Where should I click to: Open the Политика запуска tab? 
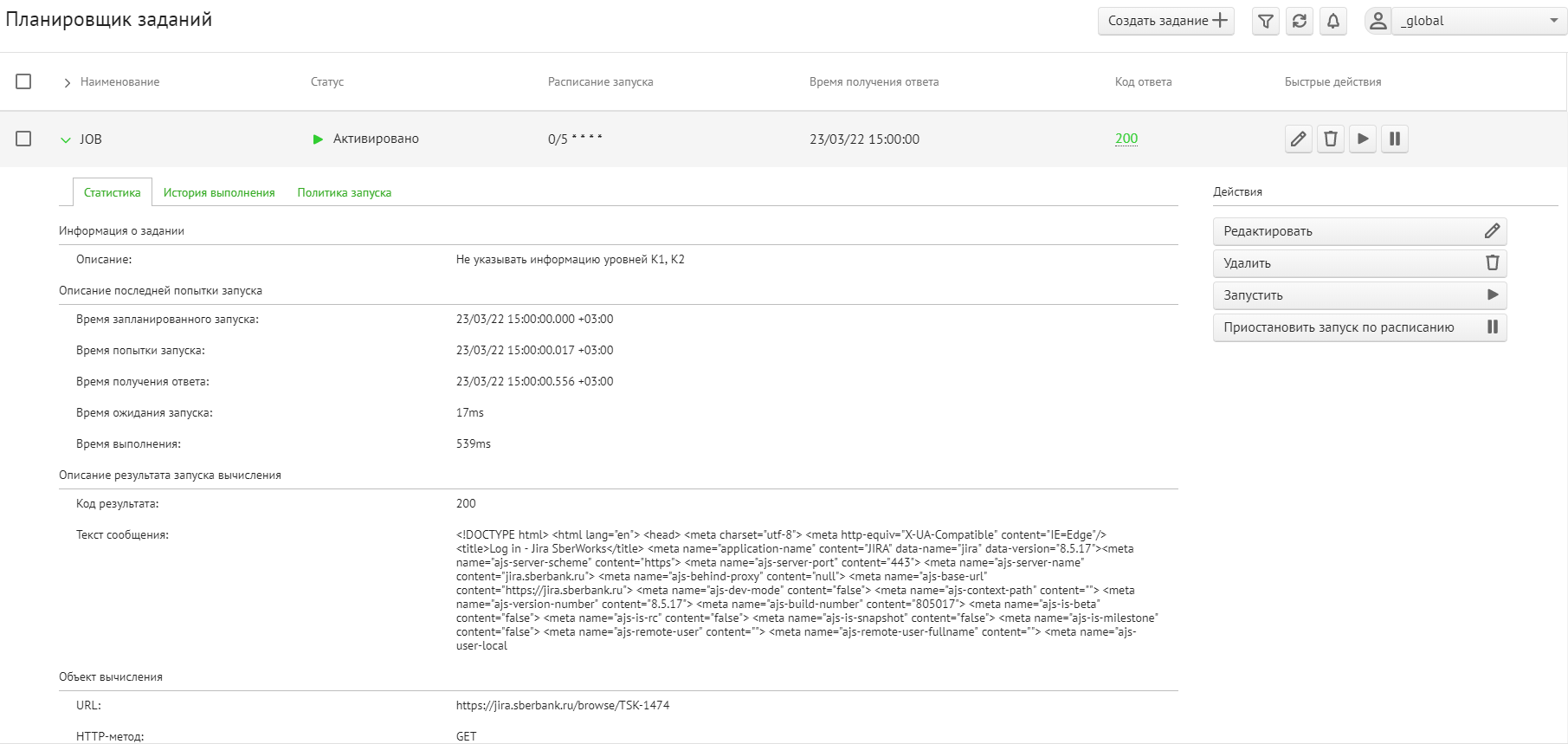(344, 192)
